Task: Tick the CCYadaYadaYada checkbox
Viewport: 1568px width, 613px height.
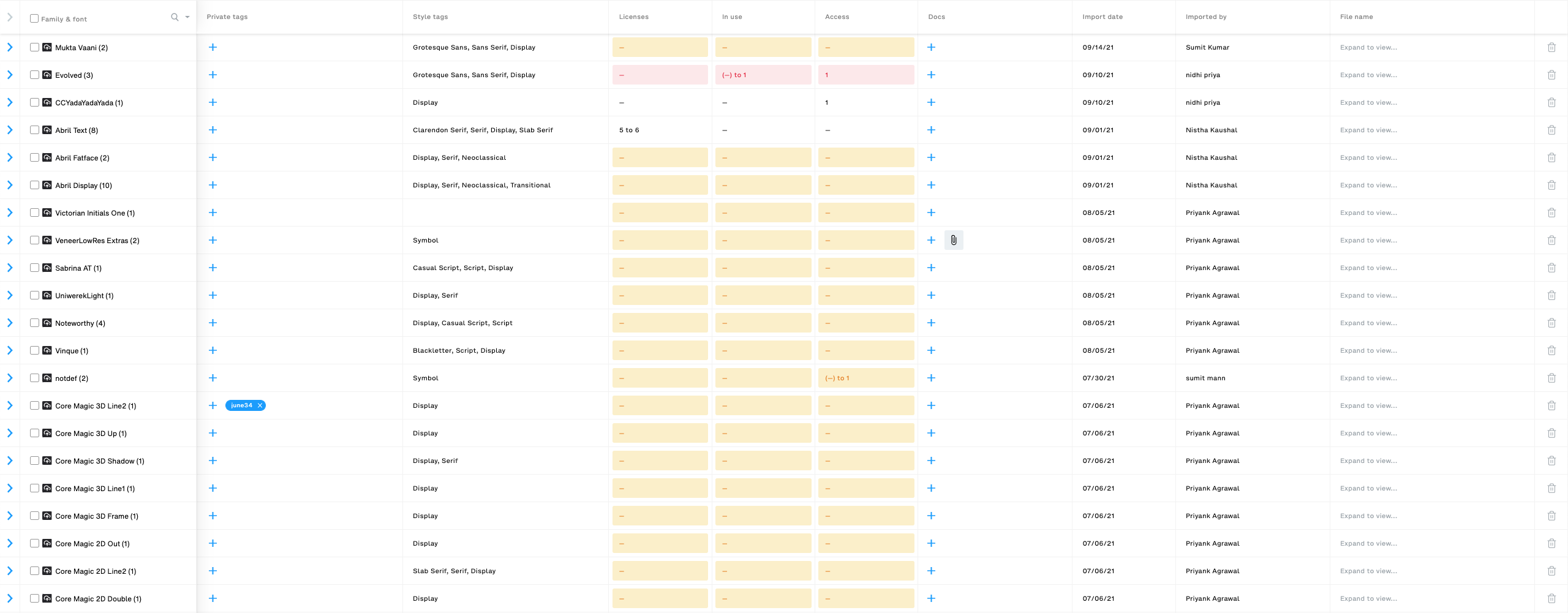Action: pyautogui.click(x=34, y=102)
